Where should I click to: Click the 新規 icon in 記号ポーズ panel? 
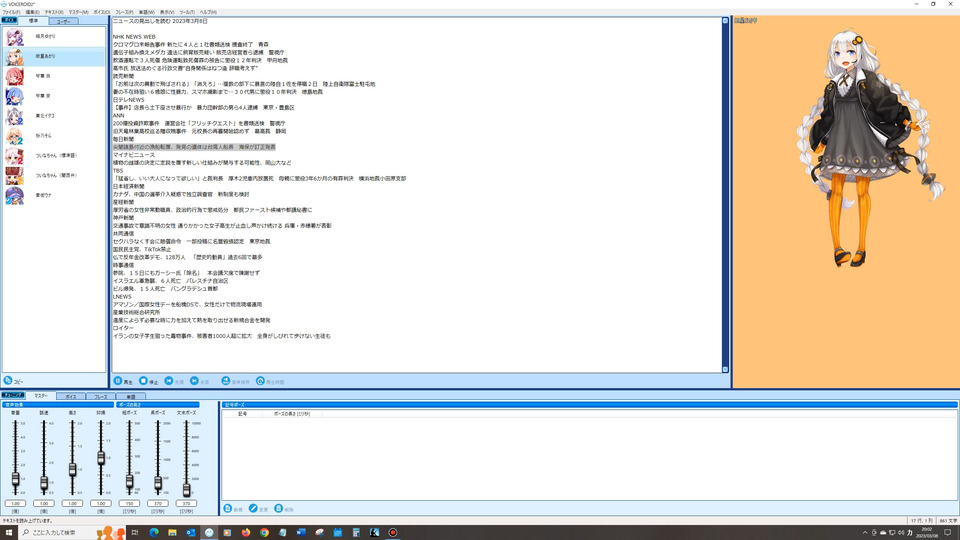(228, 508)
